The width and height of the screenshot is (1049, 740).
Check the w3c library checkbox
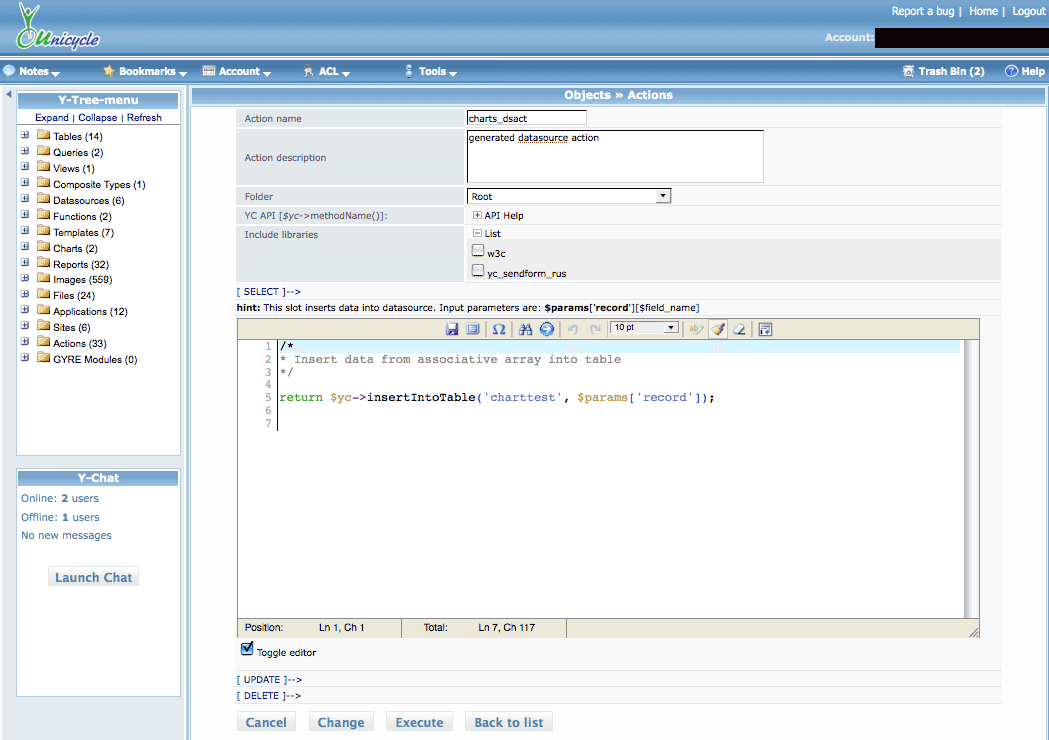tap(478, 251)
